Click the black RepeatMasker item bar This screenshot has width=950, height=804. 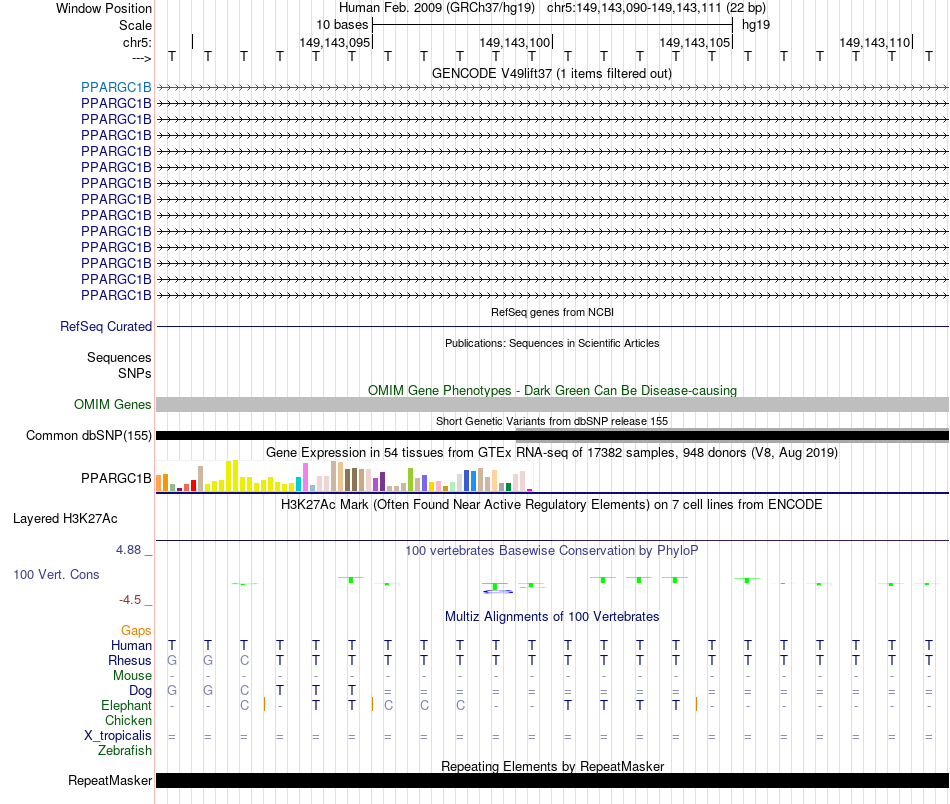tap(552, 780)
